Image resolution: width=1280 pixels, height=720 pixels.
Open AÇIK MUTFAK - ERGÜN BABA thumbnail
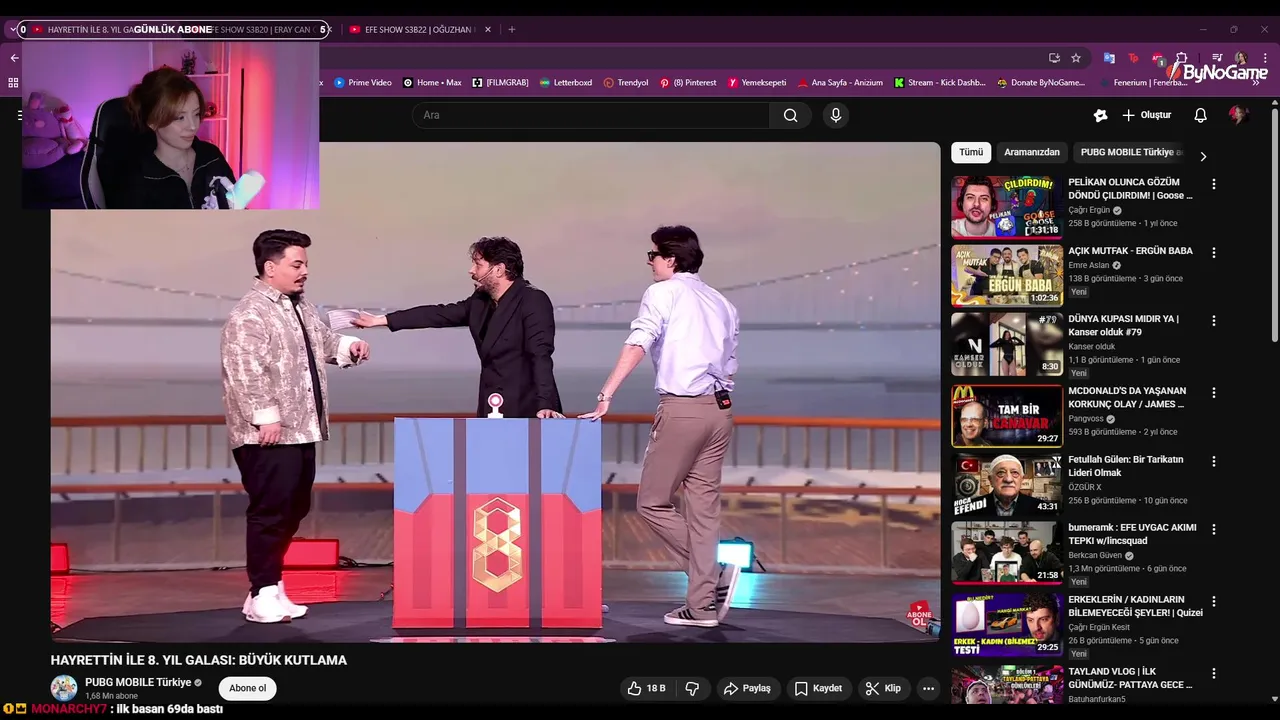click(x=1006, y=275)
